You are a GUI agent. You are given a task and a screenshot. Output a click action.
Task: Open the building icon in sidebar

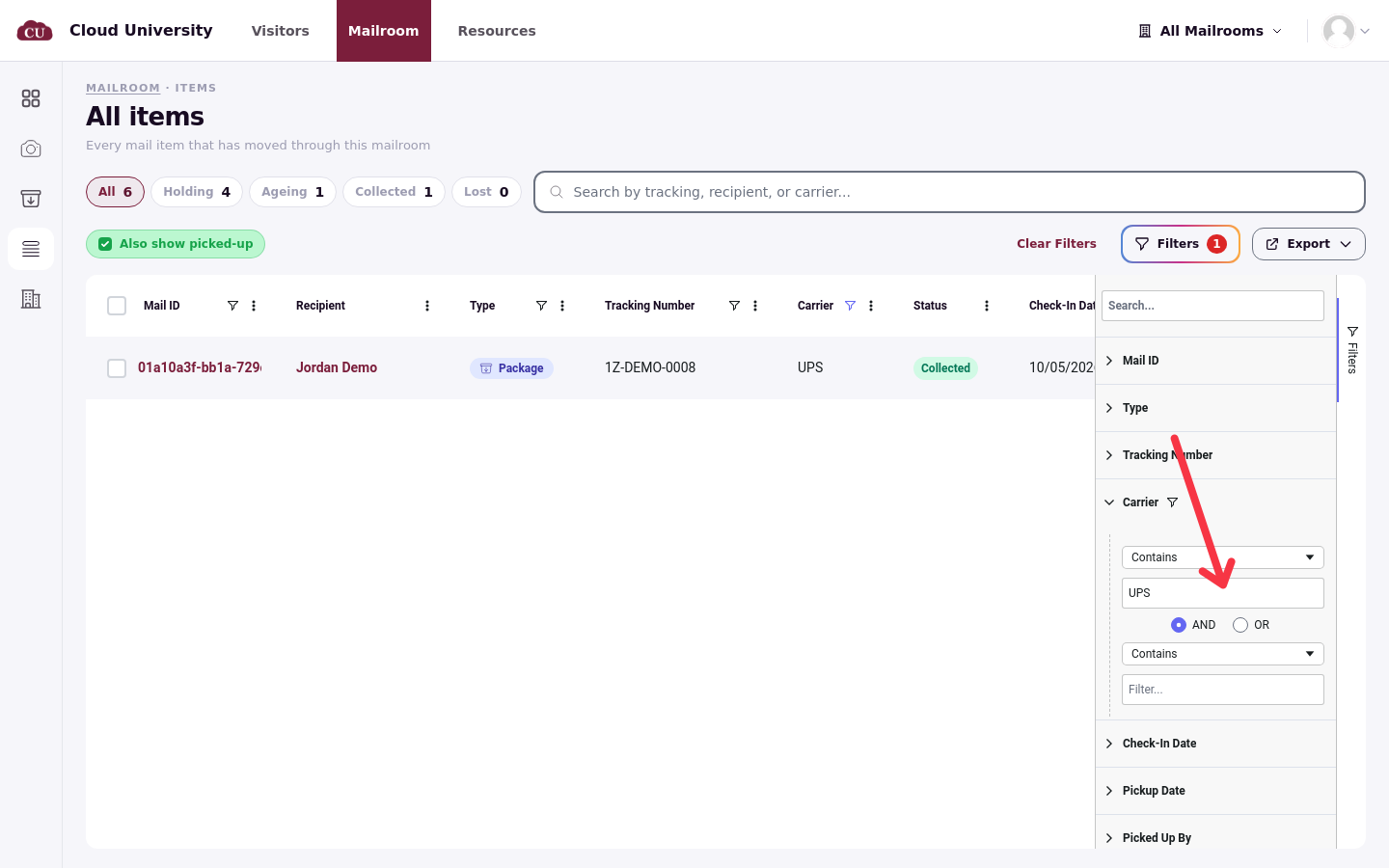31,299
